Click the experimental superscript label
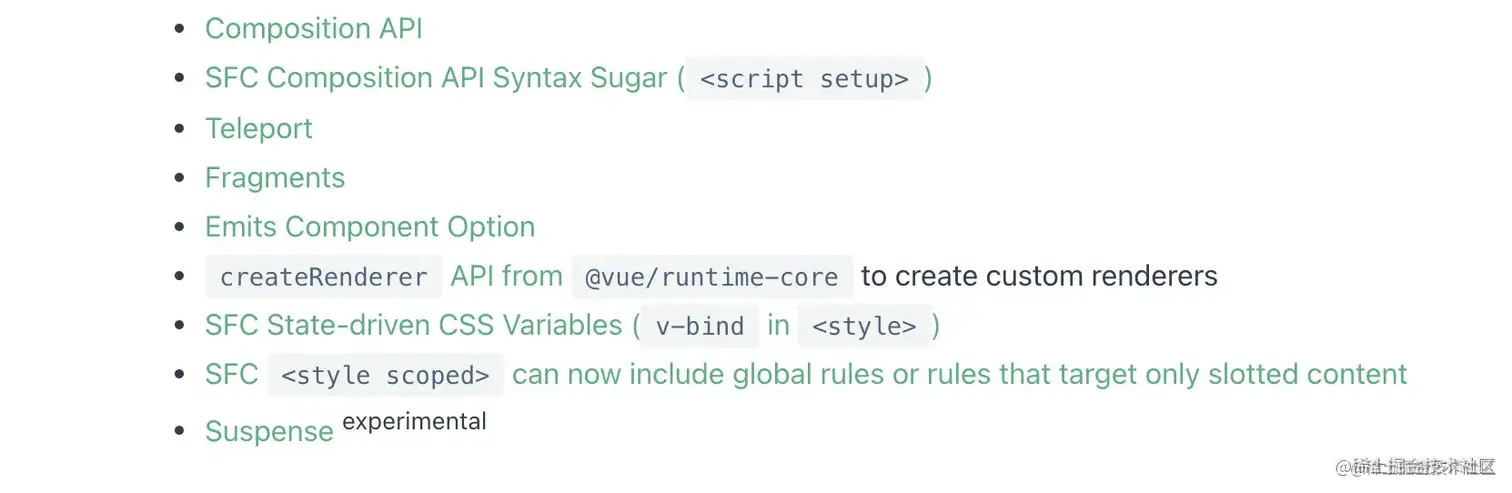Viewport: 1512px width, 493px height. [414, 421]
